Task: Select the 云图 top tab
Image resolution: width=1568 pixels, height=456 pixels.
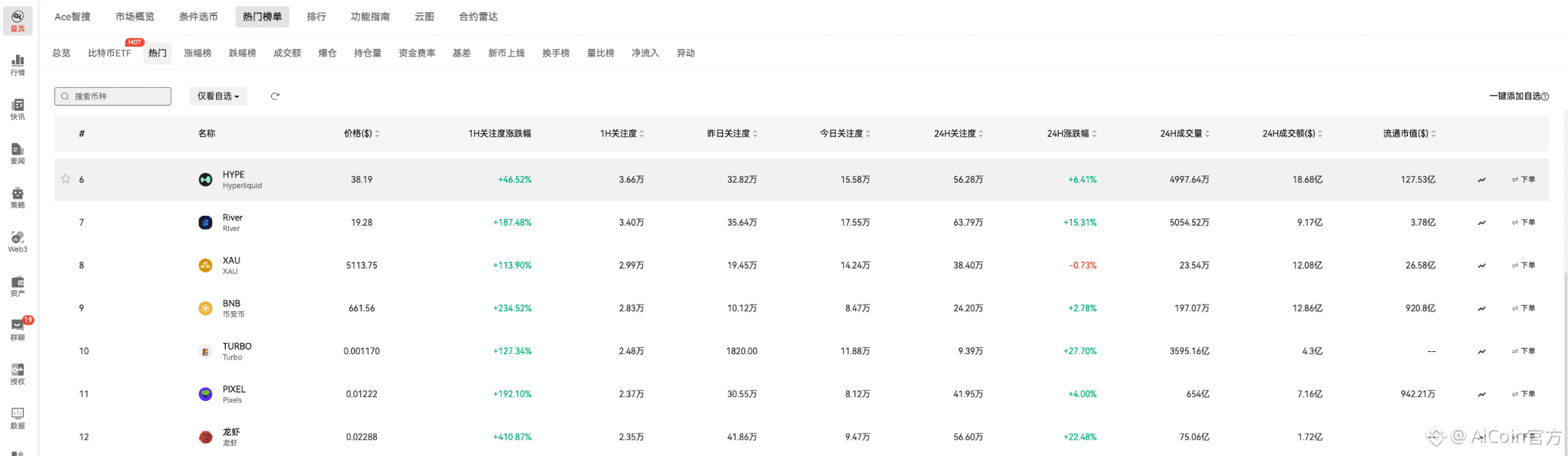Action: point(424,17)
